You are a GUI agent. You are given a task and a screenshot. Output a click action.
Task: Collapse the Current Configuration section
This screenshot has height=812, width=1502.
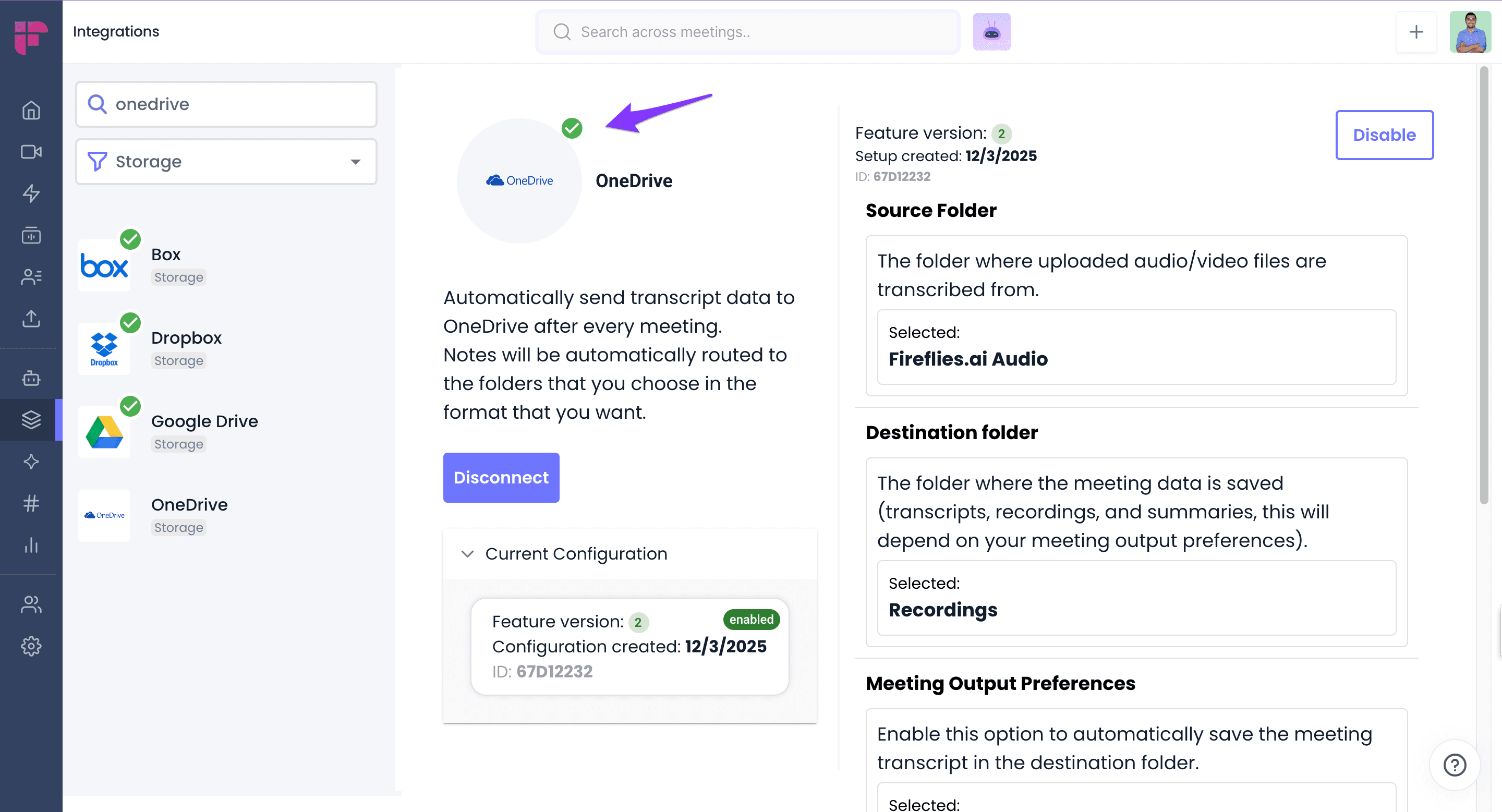(467, 554)
